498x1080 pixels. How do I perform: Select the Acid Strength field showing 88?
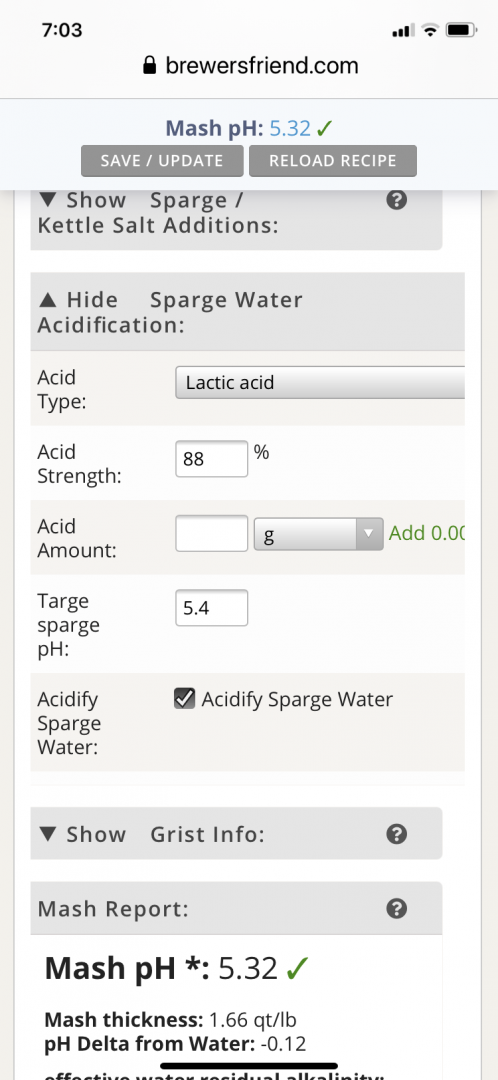tap(211, 459)
